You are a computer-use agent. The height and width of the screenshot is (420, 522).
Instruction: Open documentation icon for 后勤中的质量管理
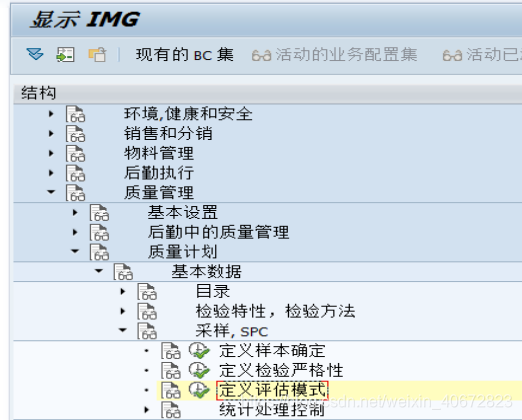click(x=99, y=232)
